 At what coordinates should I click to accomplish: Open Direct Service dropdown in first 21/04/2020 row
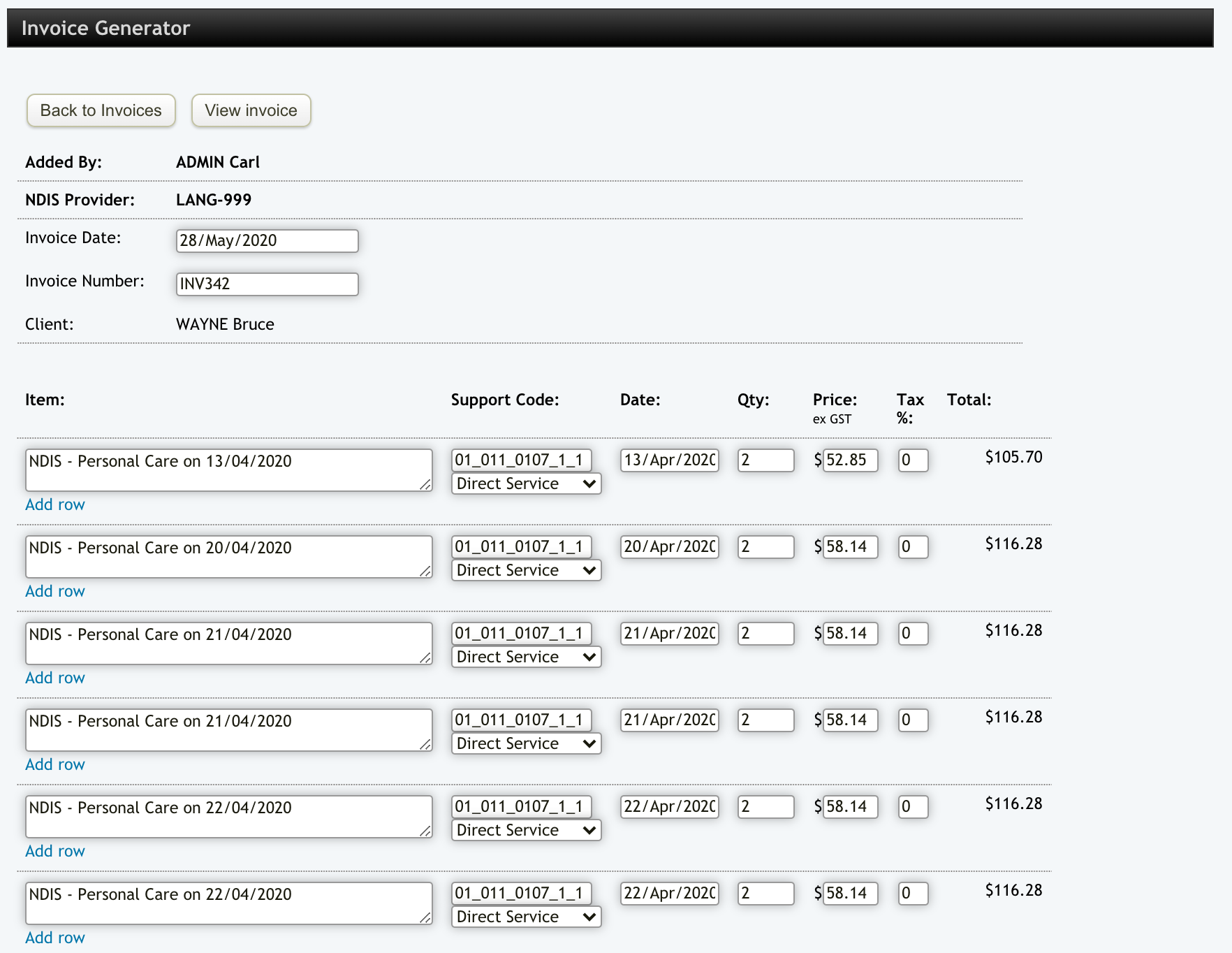point(527,657)
